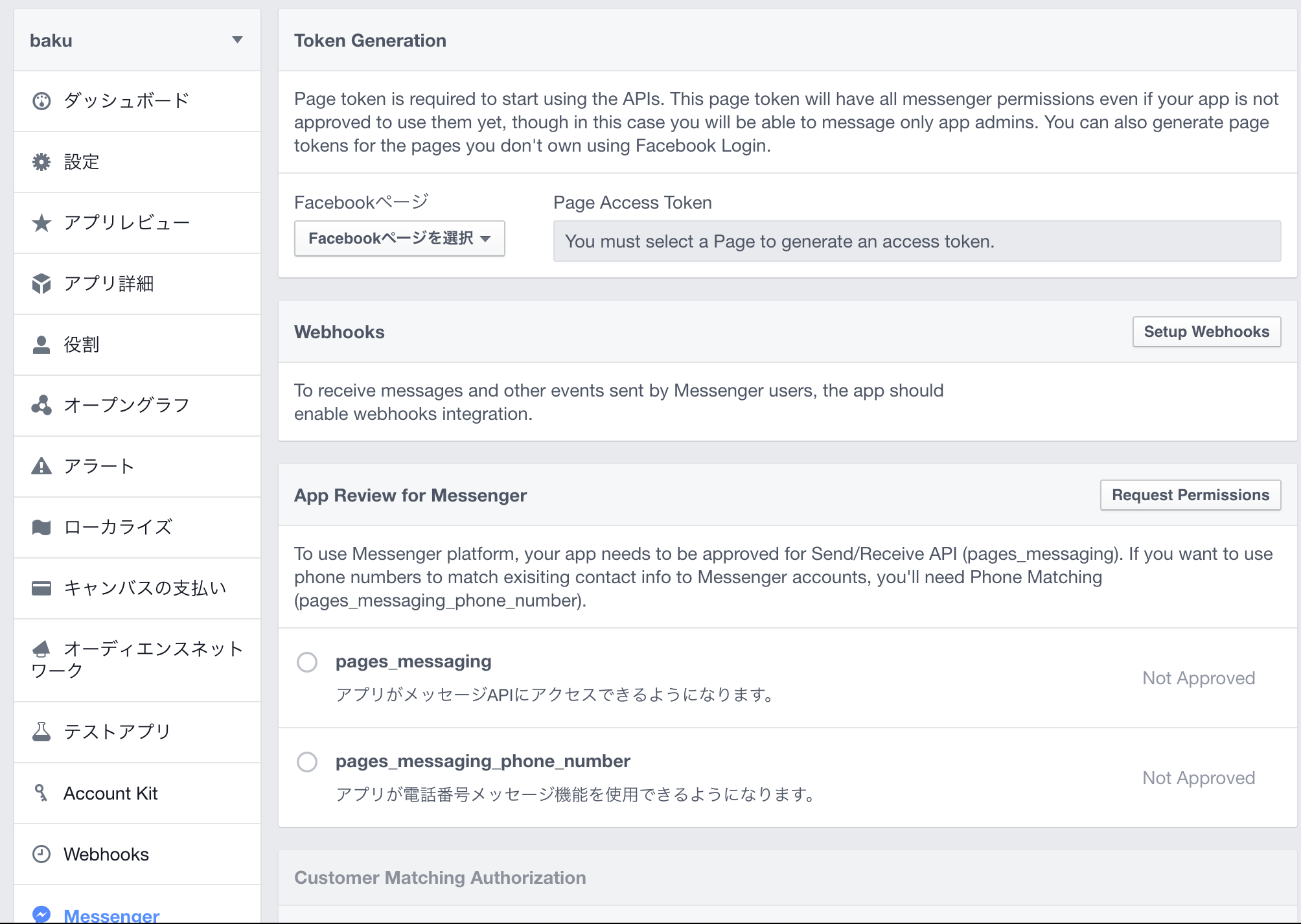Click the Alerts warning triangle icon
Screen dimensions: 1301x924
41,466
